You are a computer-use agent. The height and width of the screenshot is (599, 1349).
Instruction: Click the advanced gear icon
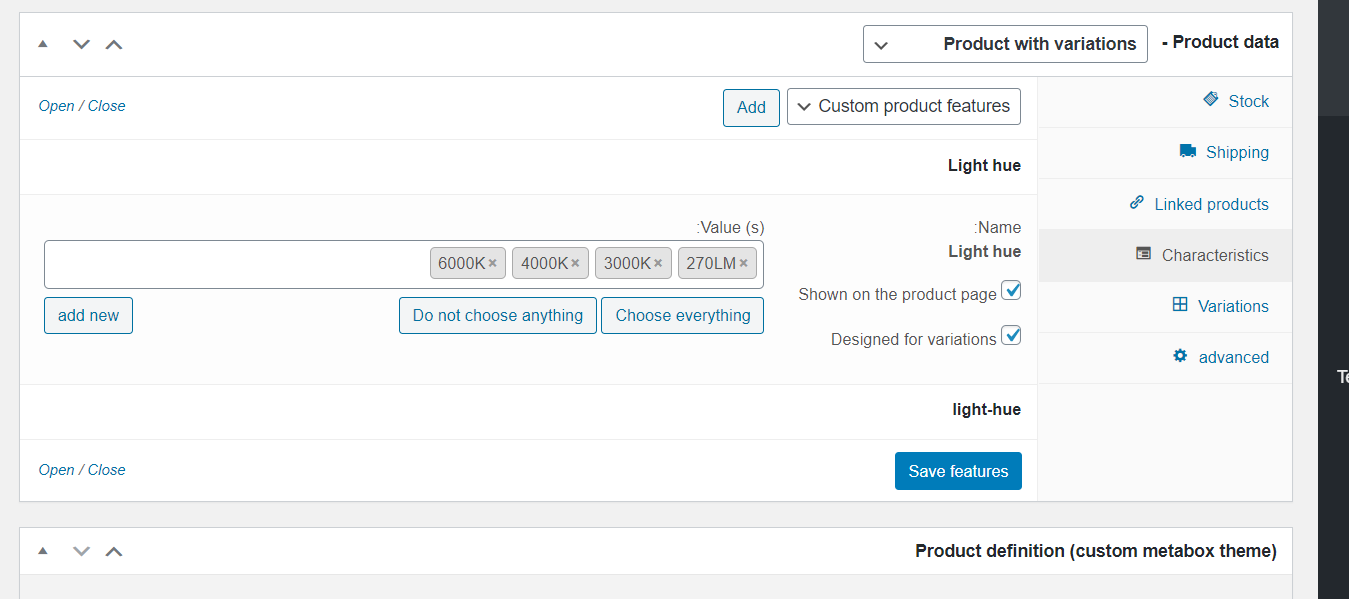click(1180, 356)
